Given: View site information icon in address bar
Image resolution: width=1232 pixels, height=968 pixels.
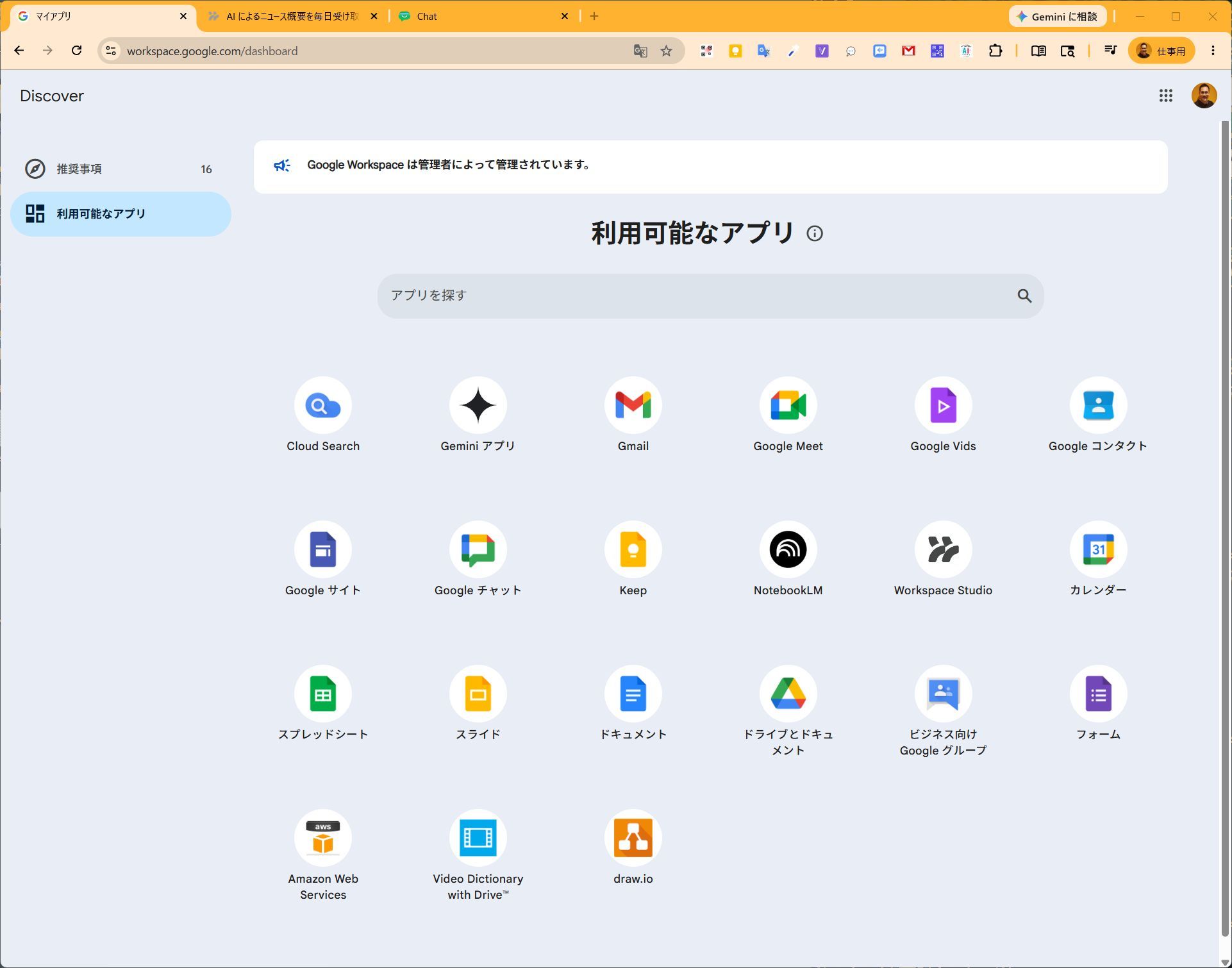Looking at the screenshot, I should pos(111,51).
